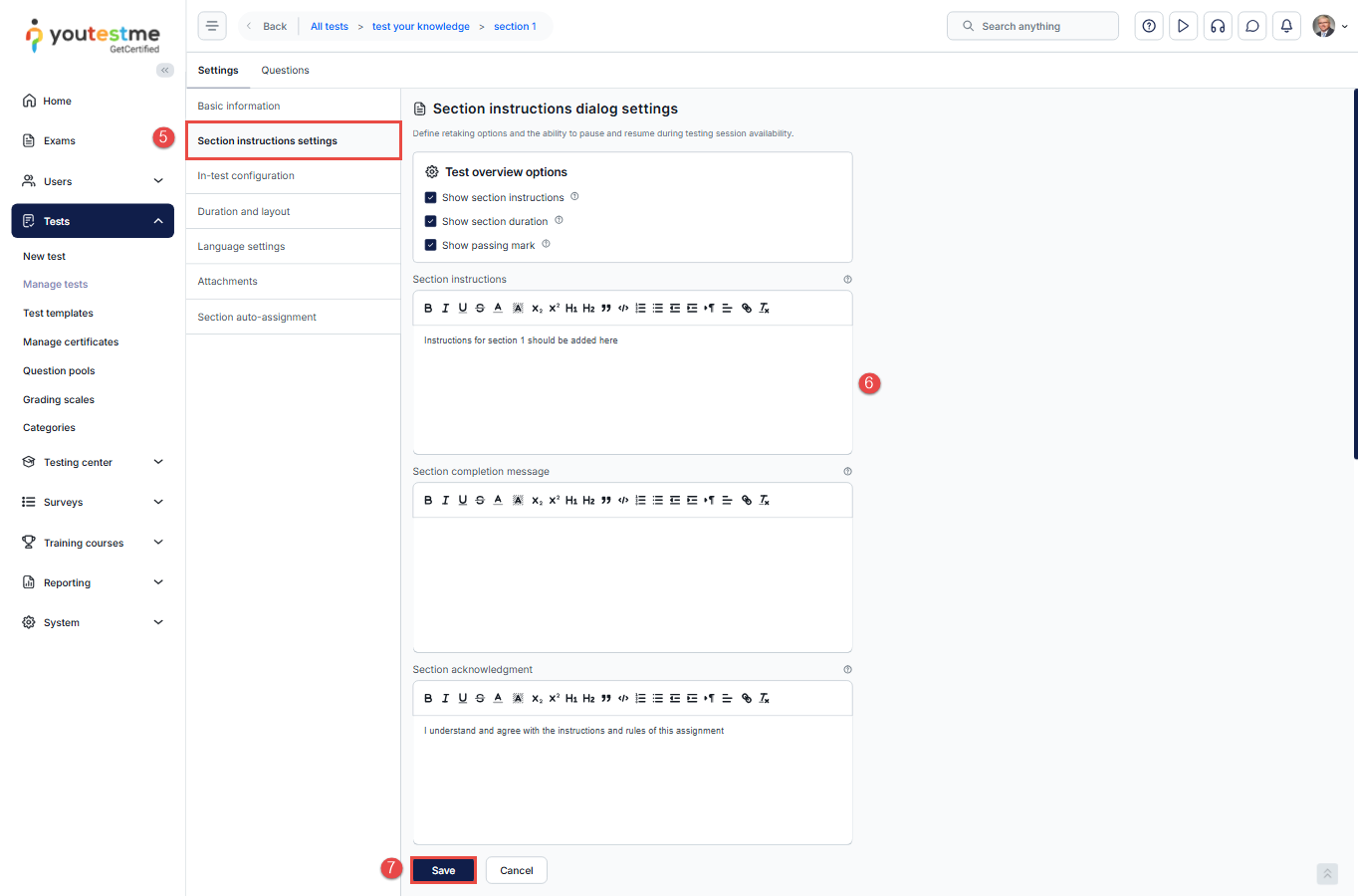Viewport: 1358px width, 896px height.
Task: Open the notifications bell
Action: pos(1286,26)
